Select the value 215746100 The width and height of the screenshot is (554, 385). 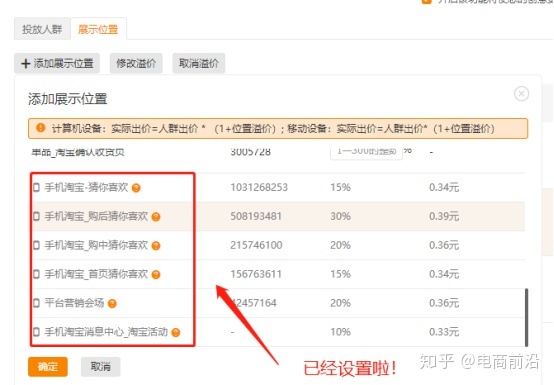click(256, 245)
